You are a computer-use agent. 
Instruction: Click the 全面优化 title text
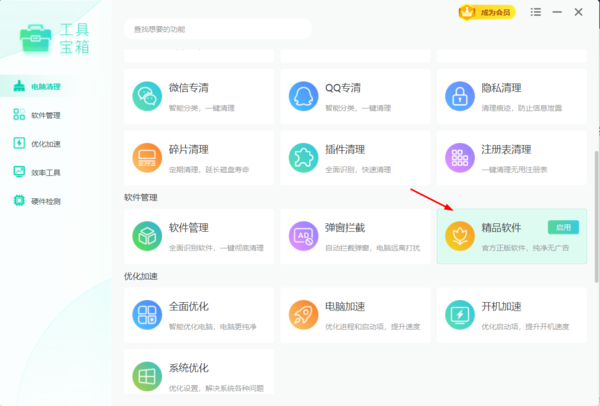[189, 307]
